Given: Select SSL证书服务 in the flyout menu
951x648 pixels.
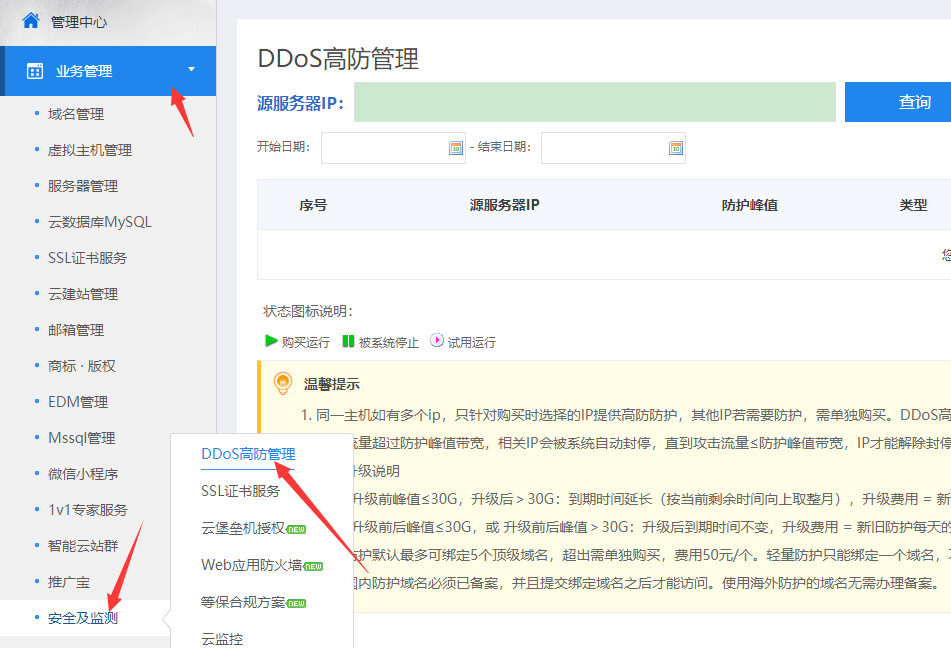Looking at the screenshot, I should tap(240, 491).
